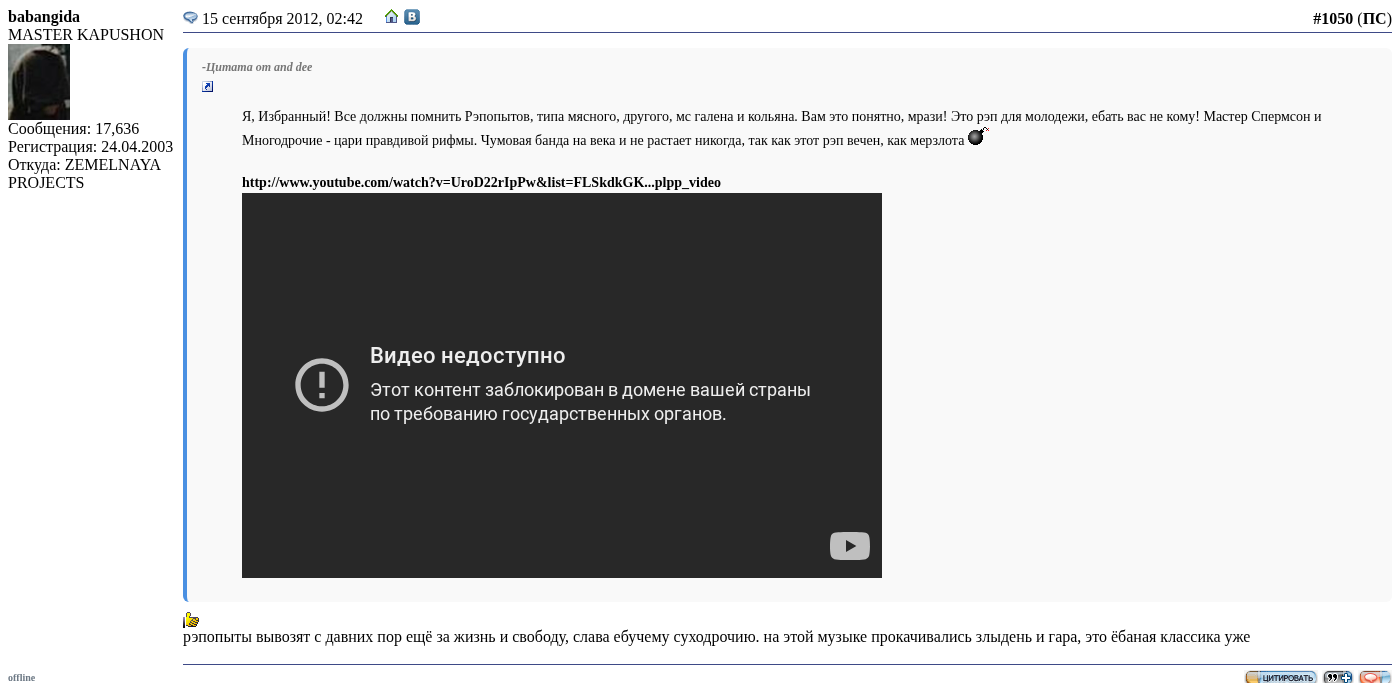Open the YouTube URL link above video
The height and width of the screenshot is (683, 1400).
click(481, 182)
